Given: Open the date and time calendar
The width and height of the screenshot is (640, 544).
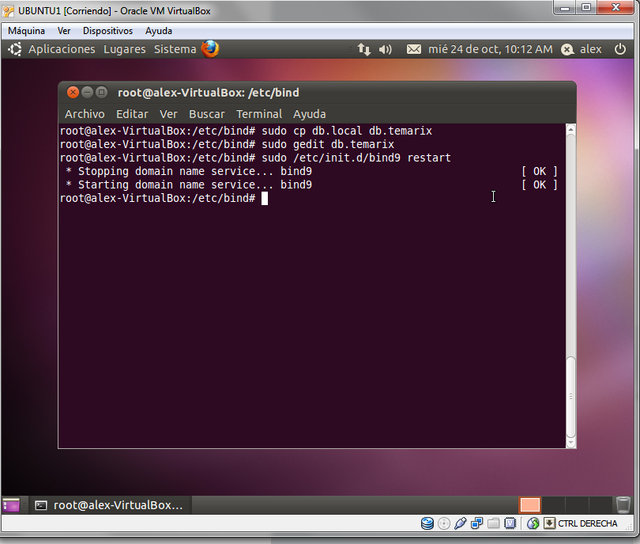Looking at the screenshot, I should pyautogui.click(x=490, y=49).
